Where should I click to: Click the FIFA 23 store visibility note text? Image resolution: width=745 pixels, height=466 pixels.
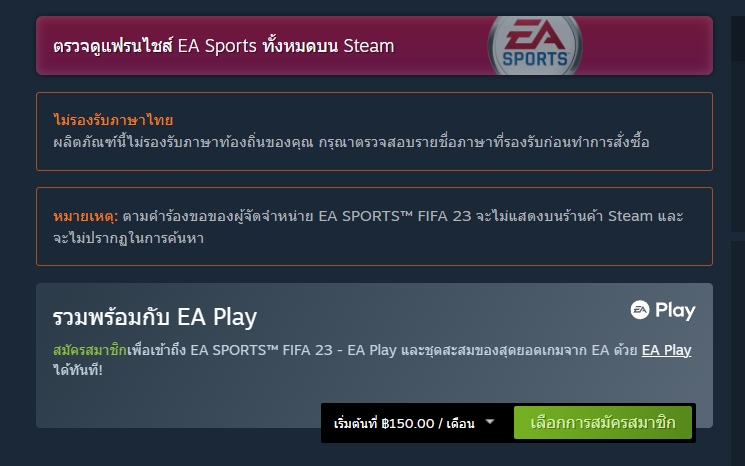click(368, 227)
